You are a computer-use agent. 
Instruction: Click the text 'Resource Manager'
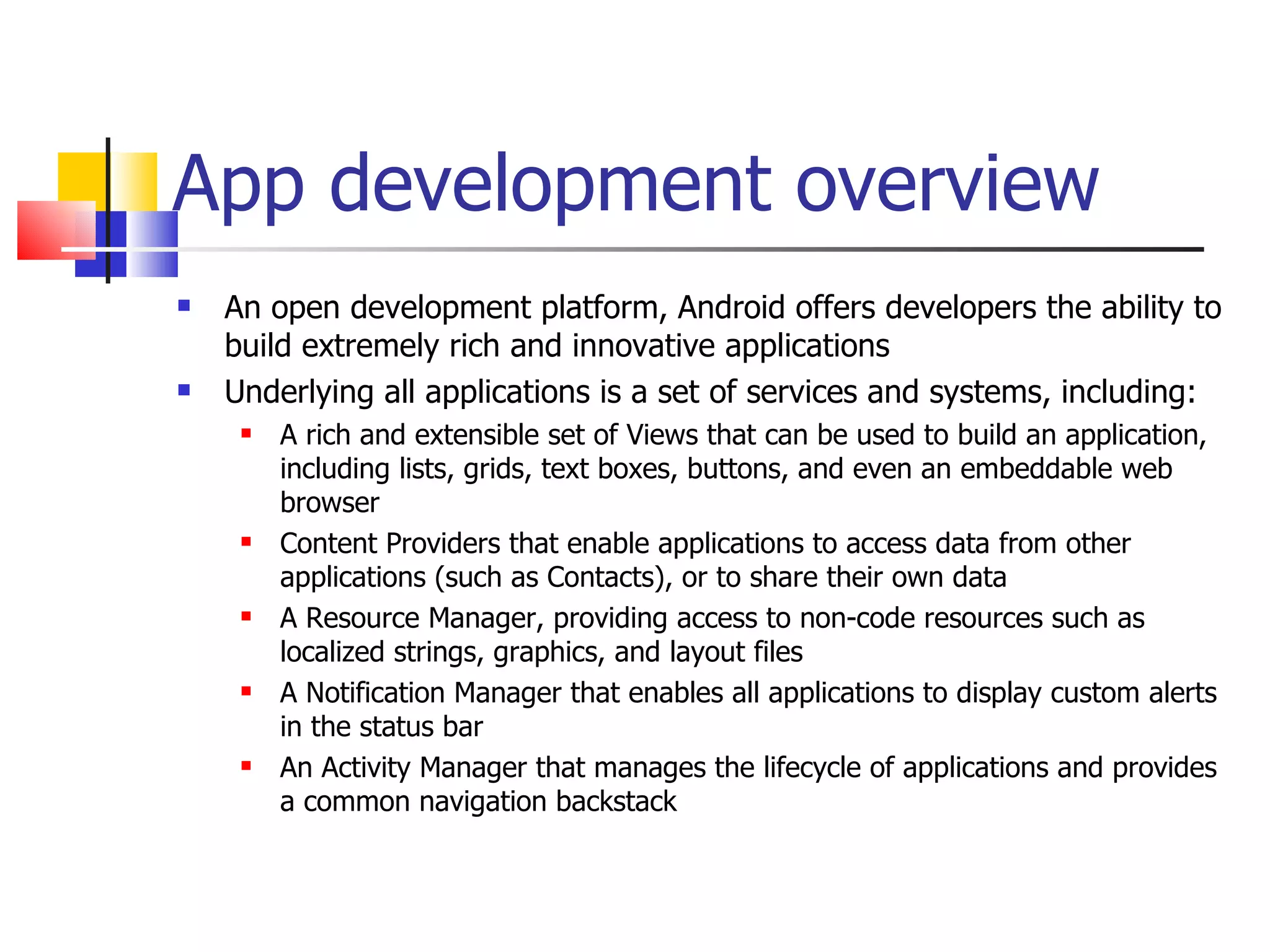(420, 619)
